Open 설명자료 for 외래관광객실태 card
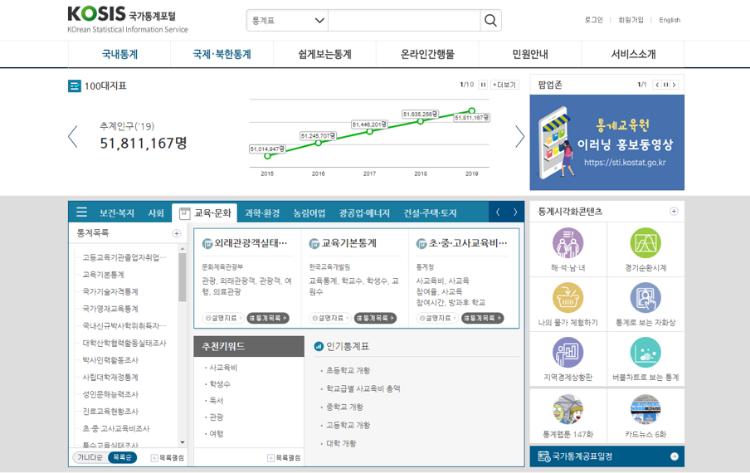Viewport: 750px width, 473px height. pyautogui.click(x=222, y=318)
